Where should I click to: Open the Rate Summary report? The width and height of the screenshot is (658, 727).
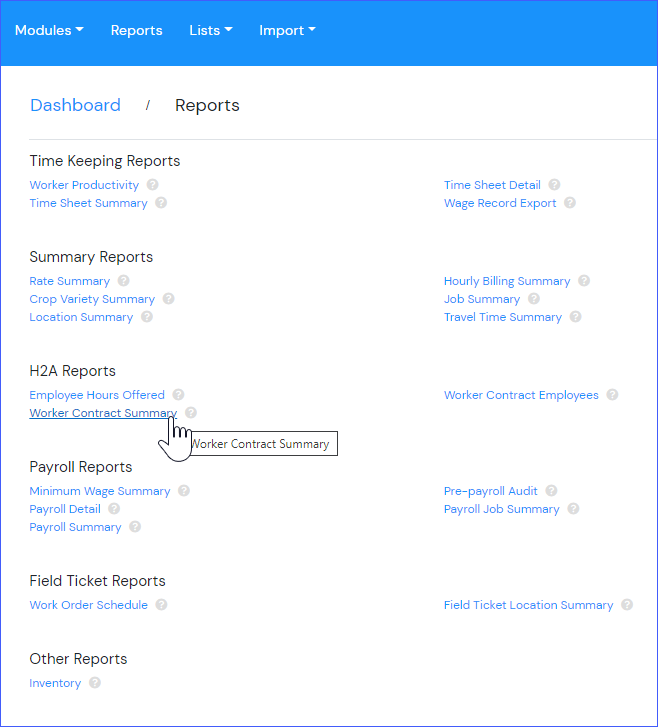pos(70,281)
